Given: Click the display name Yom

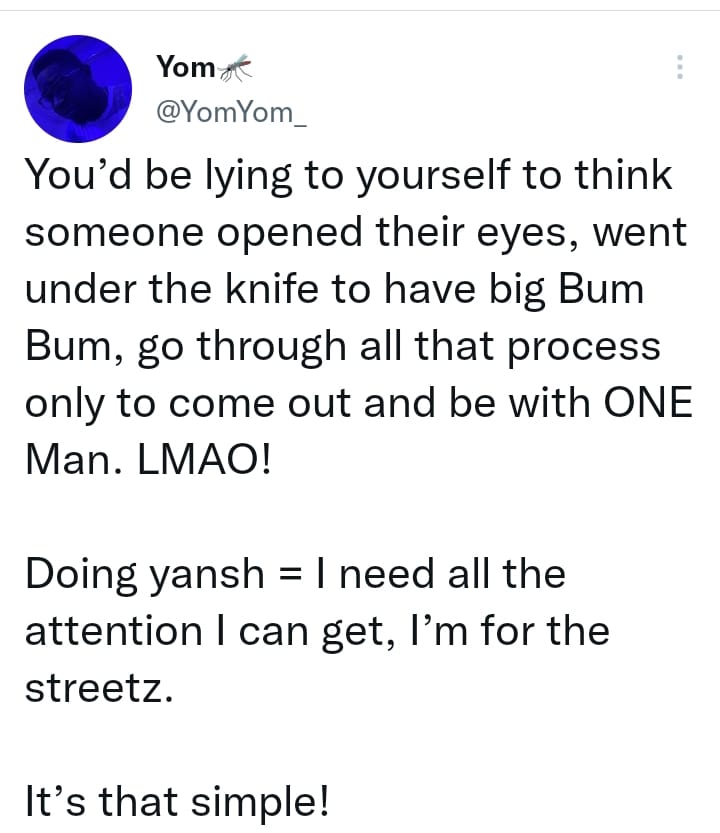Looking at the screenshot, I should pyautogui.click(x=185, y=67).
